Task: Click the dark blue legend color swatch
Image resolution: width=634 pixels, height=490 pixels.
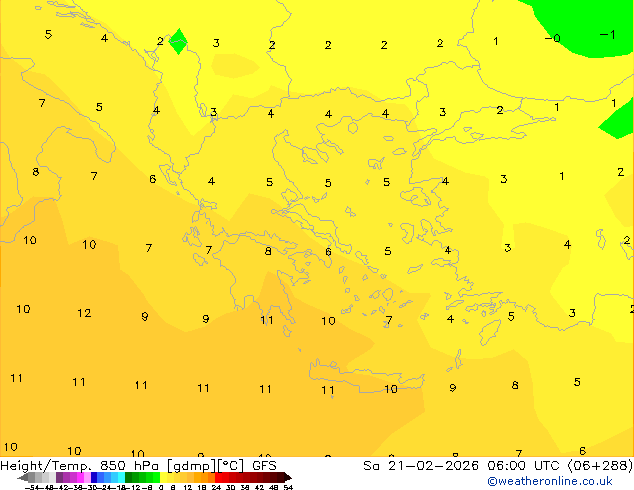Action: tap(94, 477)
